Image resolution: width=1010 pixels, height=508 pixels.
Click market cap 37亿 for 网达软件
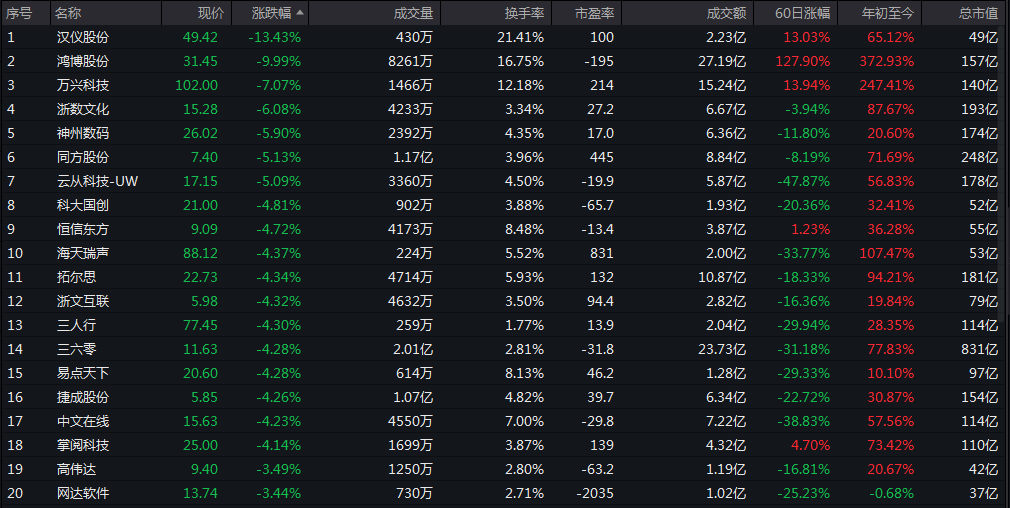coord(983,493)
